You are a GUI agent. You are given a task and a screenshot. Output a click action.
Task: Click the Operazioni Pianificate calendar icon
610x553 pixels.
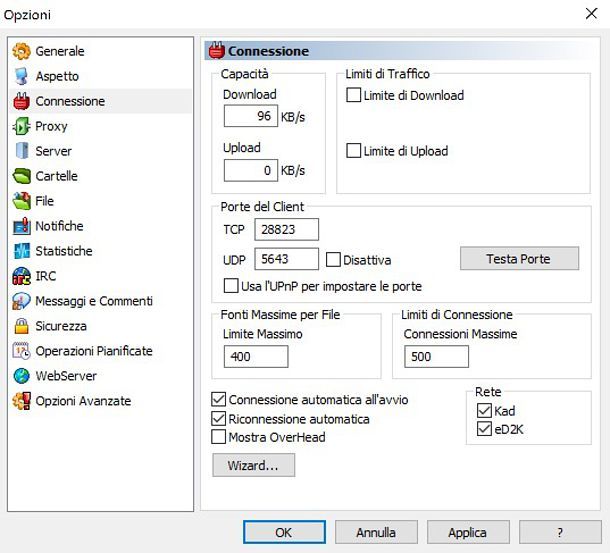[21, 351]
